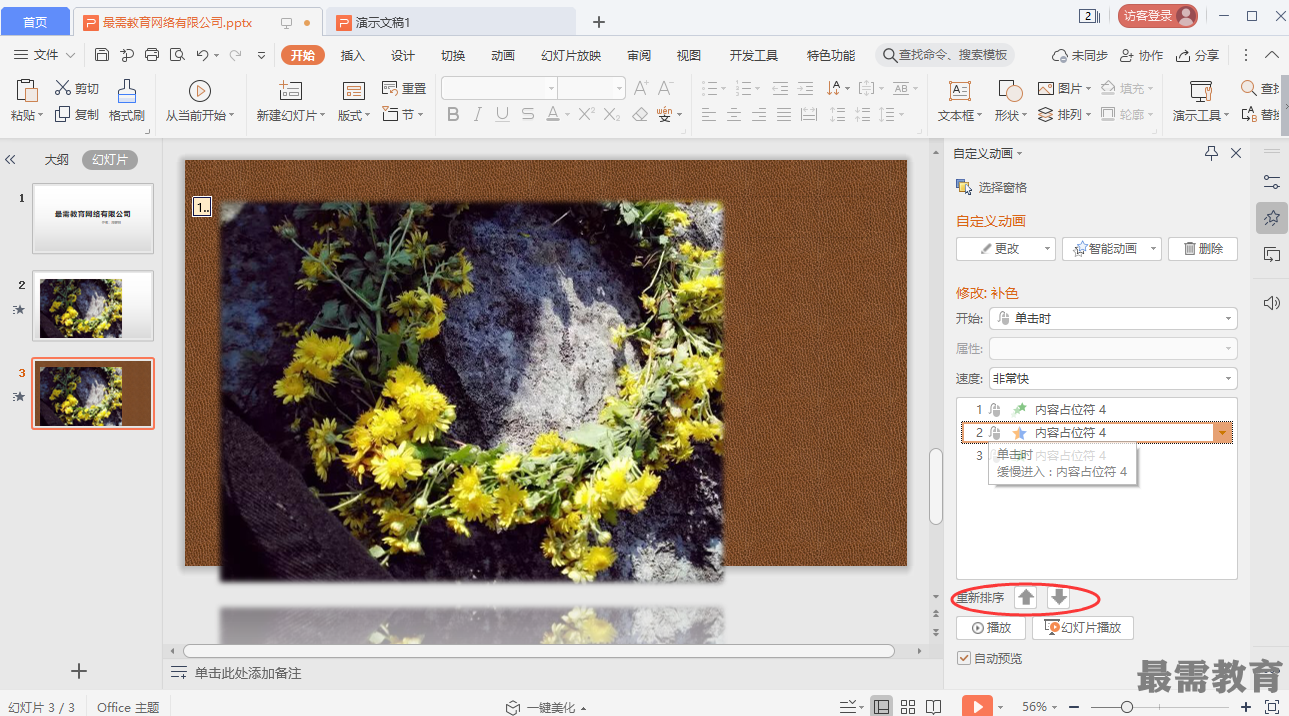
Task: Open the settings sliders icon in sidebar
Action: click(1272, 182)
